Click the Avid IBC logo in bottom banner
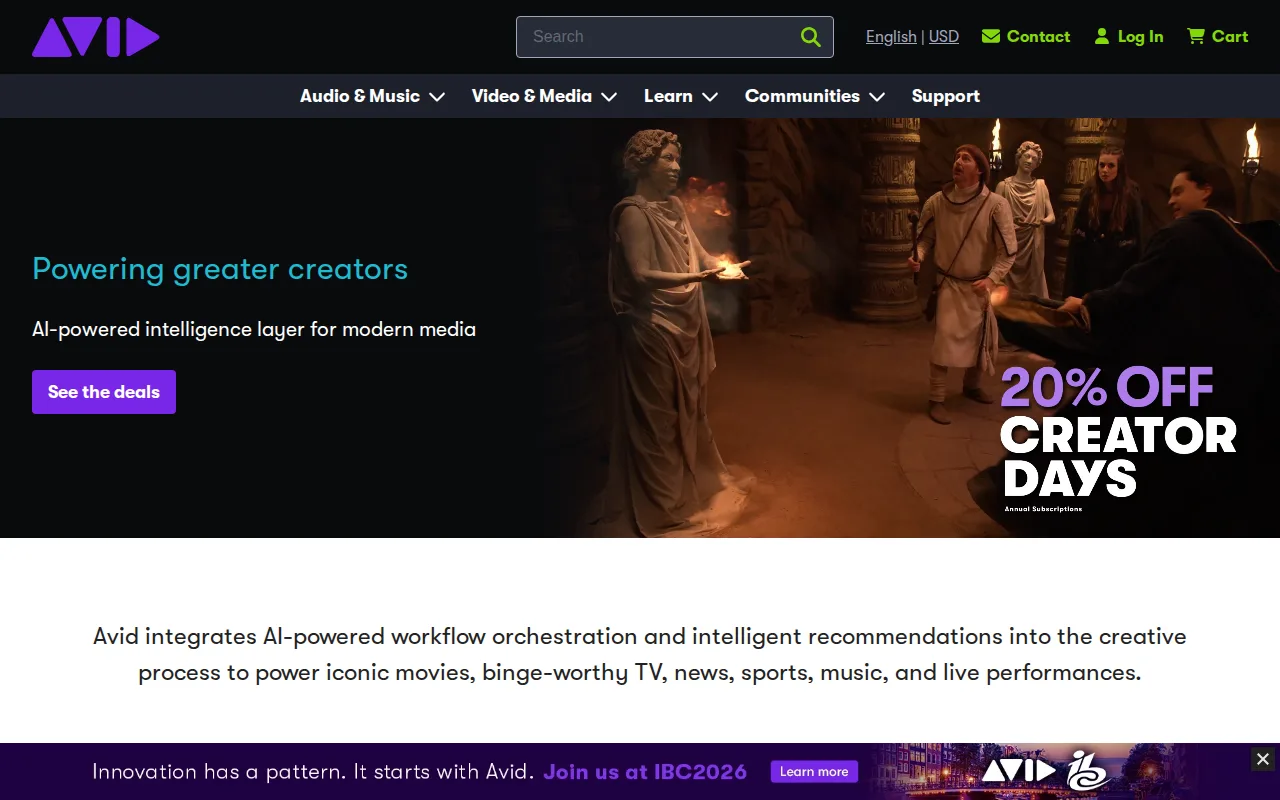Screen dimensions: 1280x800 1046,771
